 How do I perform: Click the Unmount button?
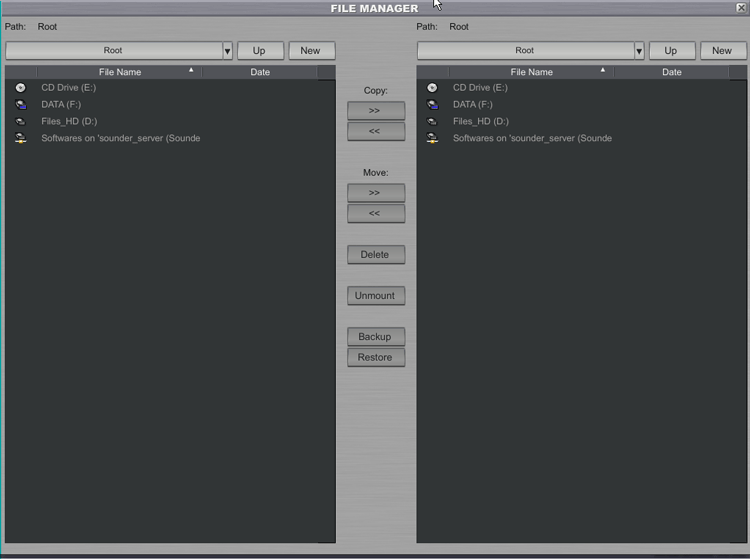(x=376, y=296)
